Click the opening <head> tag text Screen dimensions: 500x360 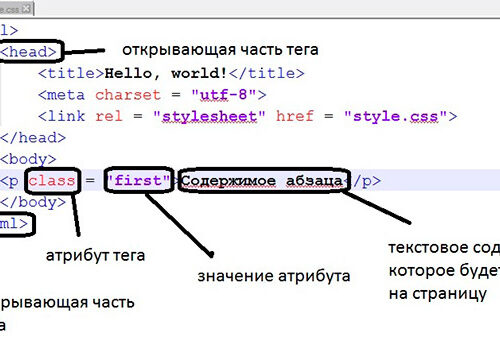[28, 52]
